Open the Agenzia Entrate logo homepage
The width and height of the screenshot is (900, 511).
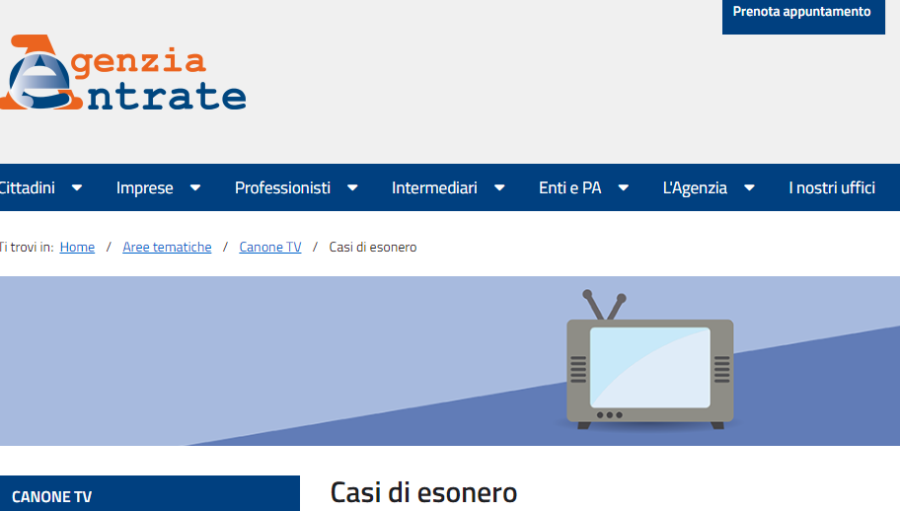pos(123,72)
